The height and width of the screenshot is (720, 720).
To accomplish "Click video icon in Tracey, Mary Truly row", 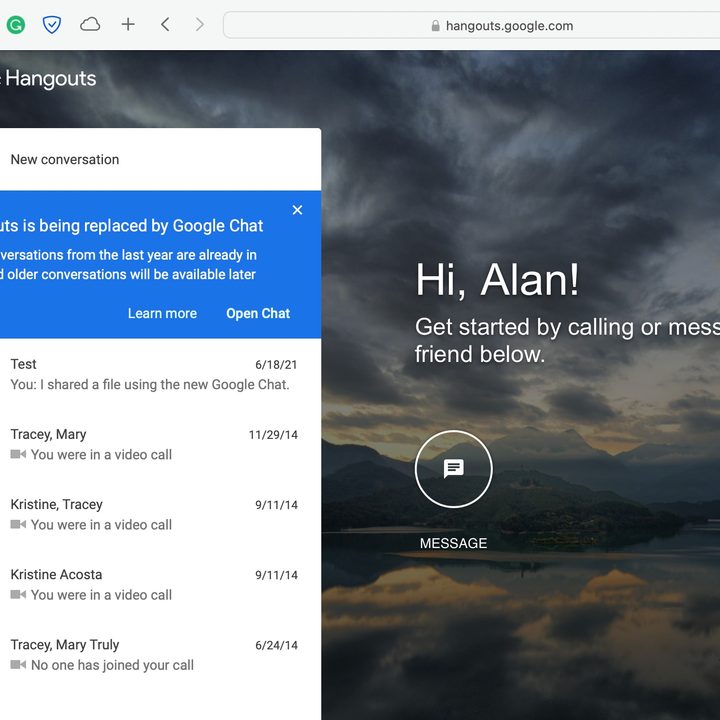I will tap(18, 664).
